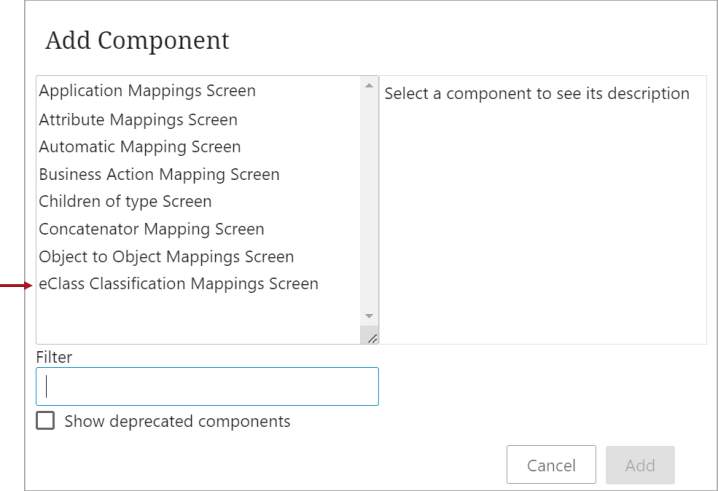Click the Filter field label
Screen dimensions: 718x491
point(54,357)
